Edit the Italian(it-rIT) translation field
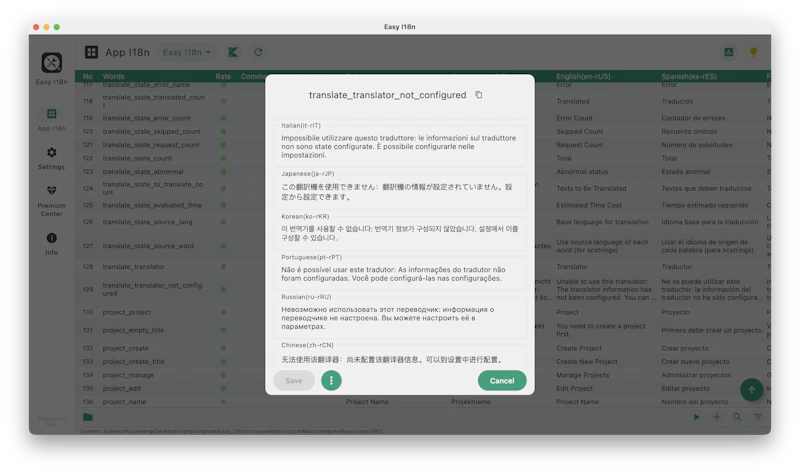This screenshot has width=800, height=473. click(x=399, y=146)
